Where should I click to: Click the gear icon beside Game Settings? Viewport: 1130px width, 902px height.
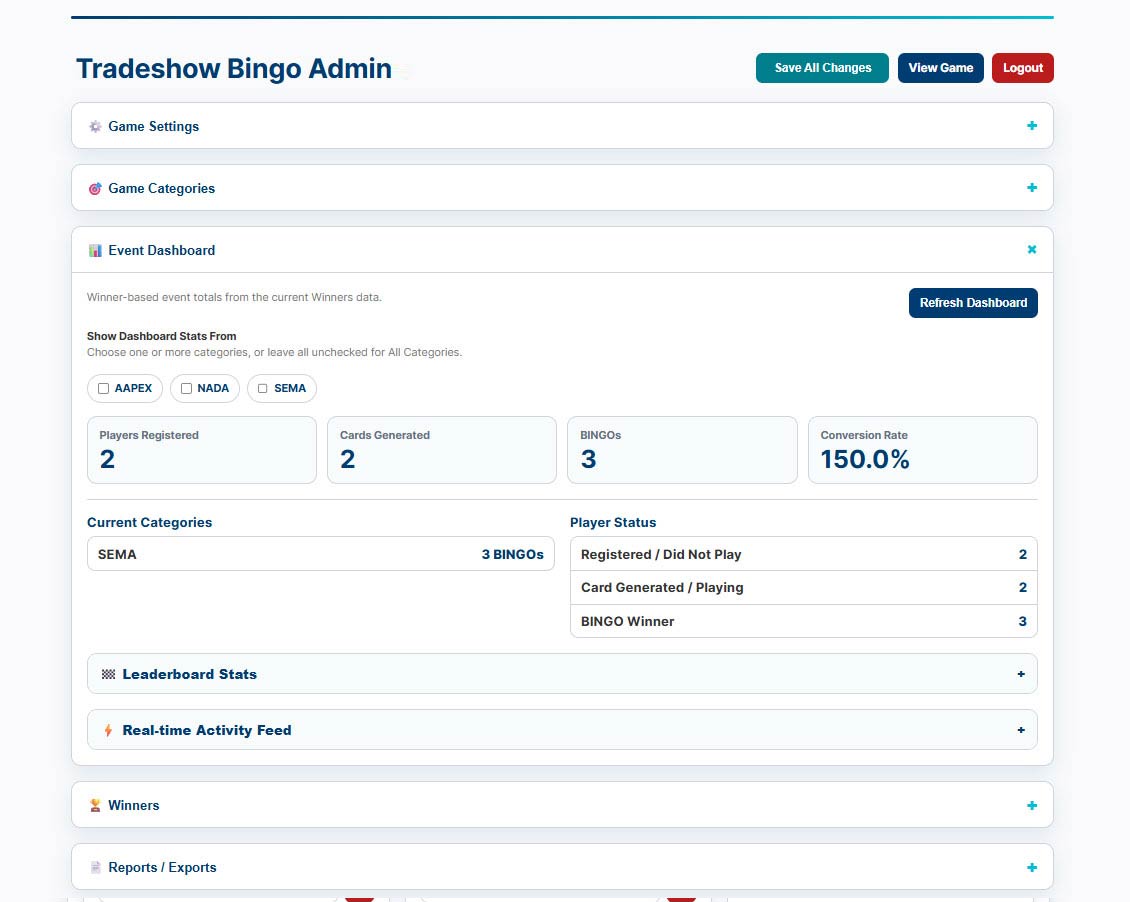95,127
